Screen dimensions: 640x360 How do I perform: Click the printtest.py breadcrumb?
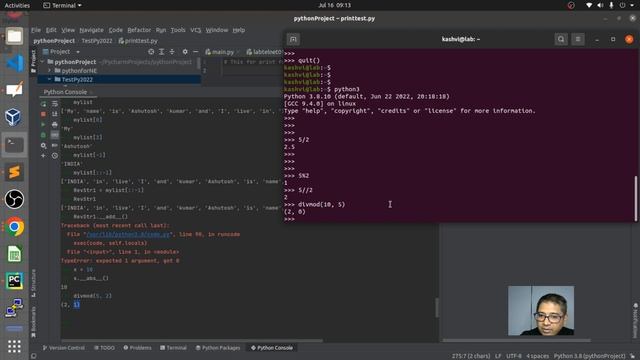coord(138,41)
